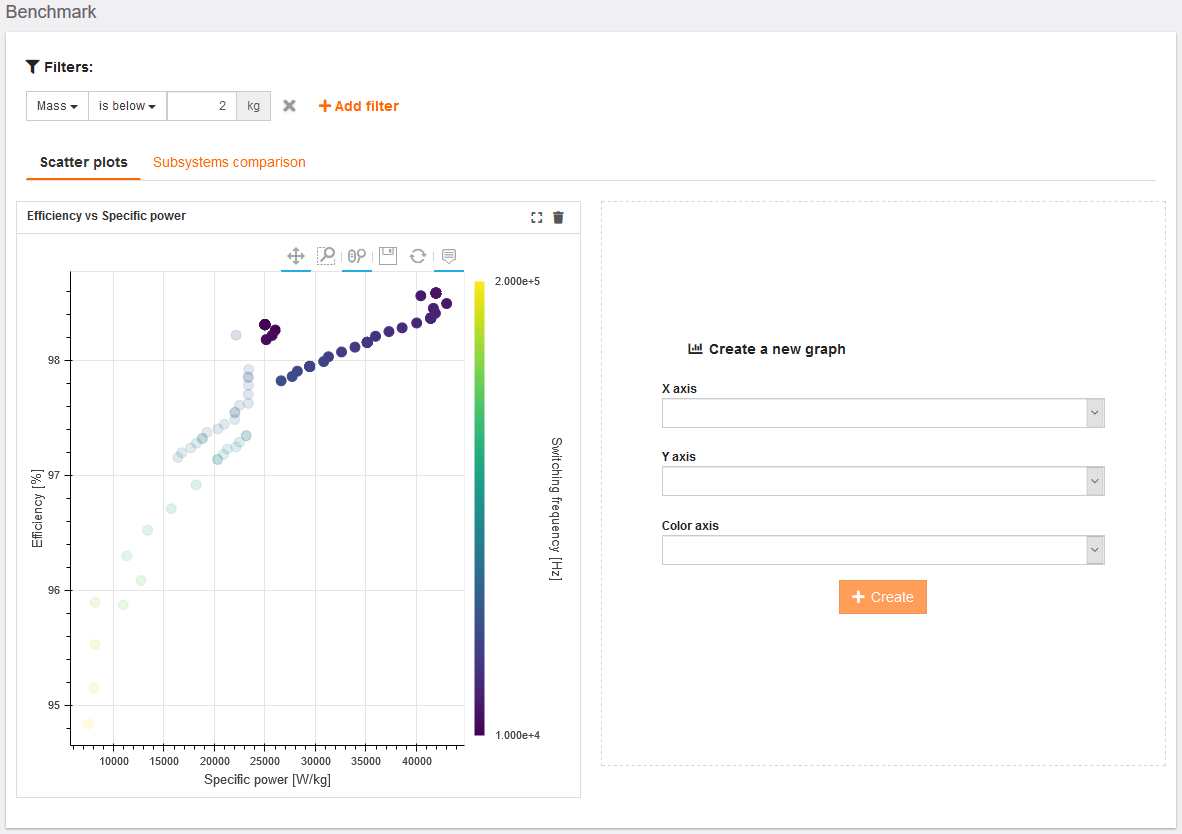Expand the scatter plot to fullscreen
Viewport: 1182px width, 834px height.
tap(537, 217)
